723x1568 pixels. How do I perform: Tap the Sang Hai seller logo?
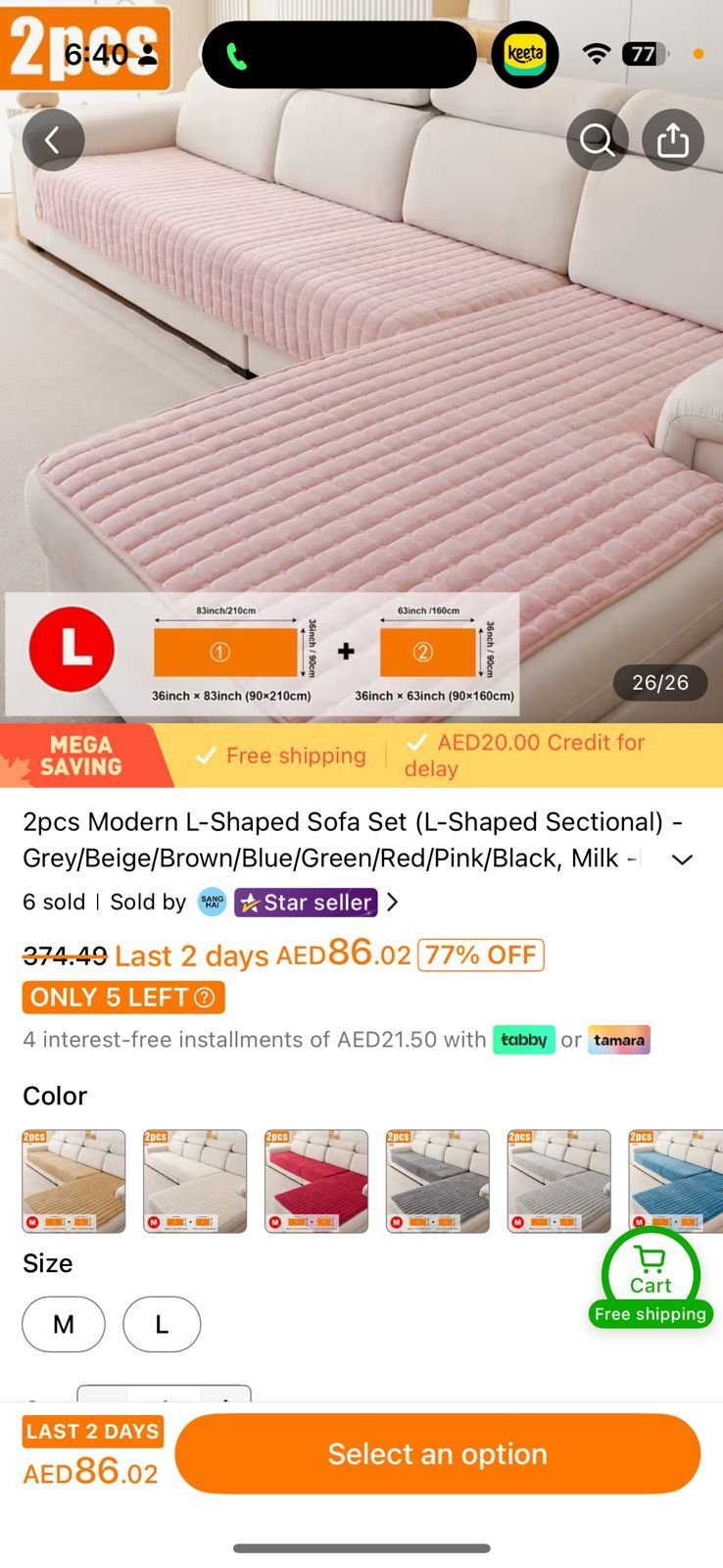[212, 902]
